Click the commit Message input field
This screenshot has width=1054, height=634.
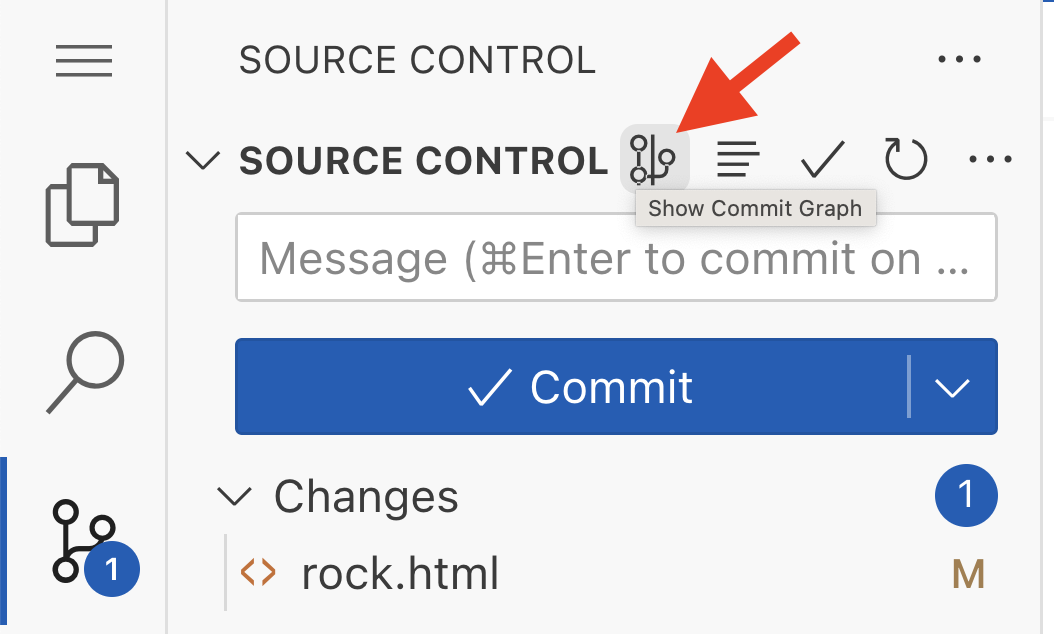tap(616, 257)
